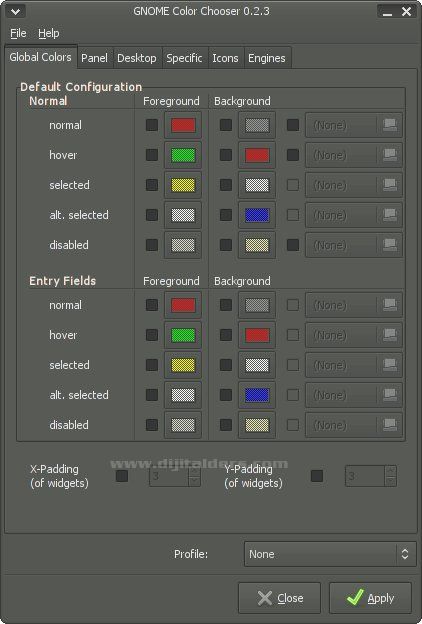Decrease Y-Padding with spinner down arrow

391,481
